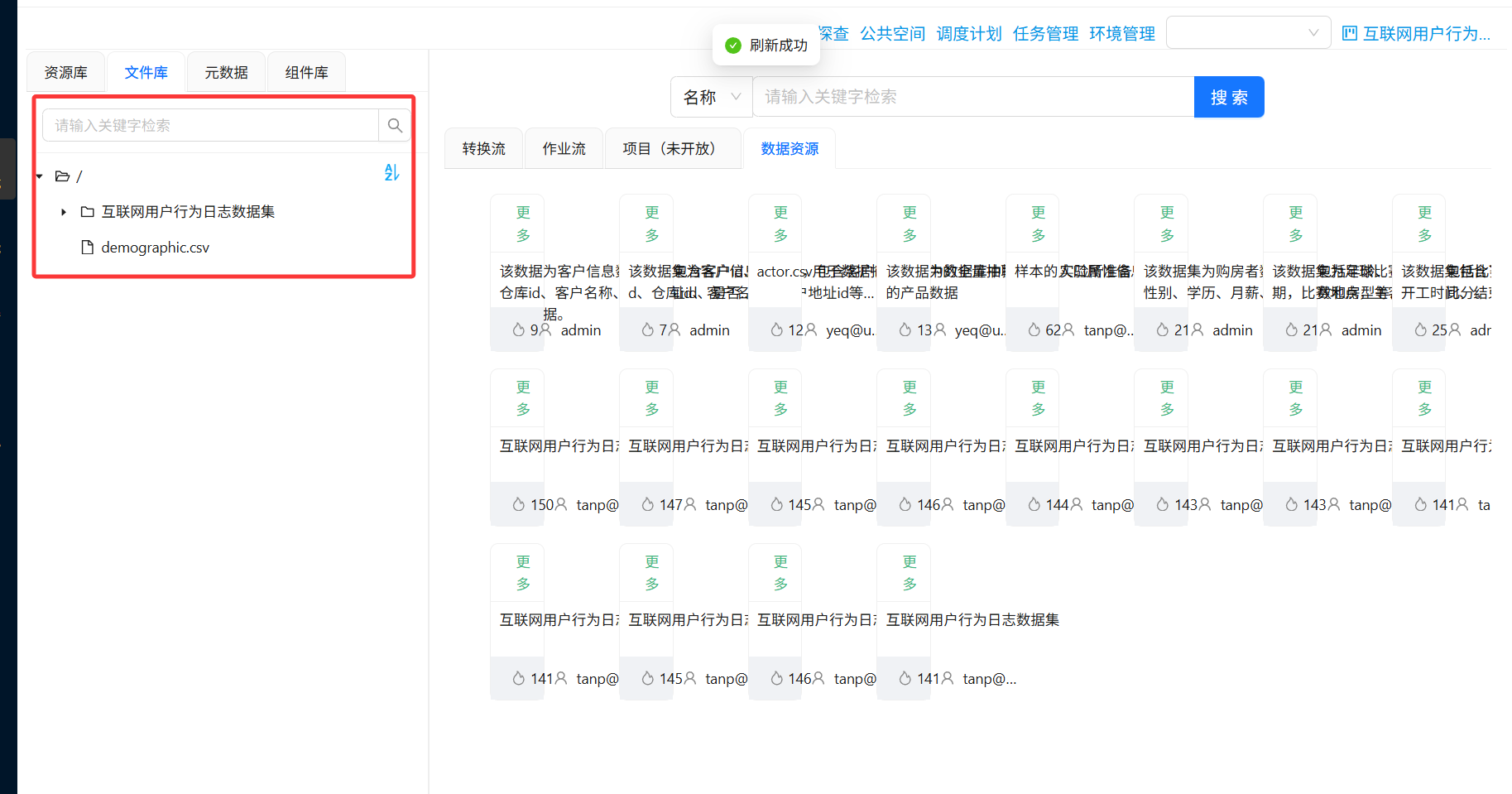Screen dimensions: 1512x794
Task: Switch to the 文件库 tab
Action: coord(146,72)
